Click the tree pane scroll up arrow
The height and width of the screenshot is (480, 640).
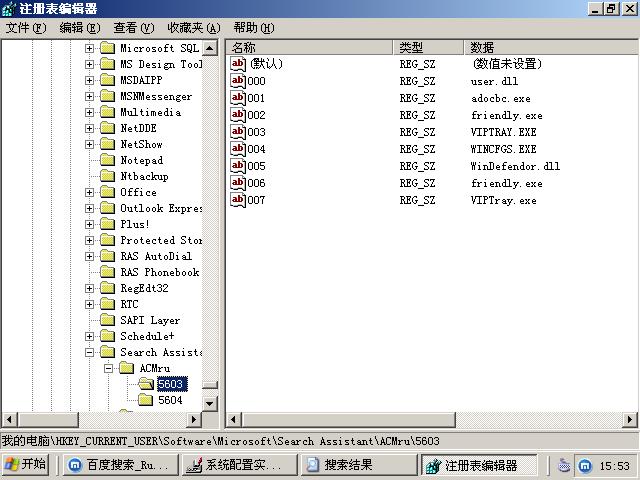(x=209, y=48)
